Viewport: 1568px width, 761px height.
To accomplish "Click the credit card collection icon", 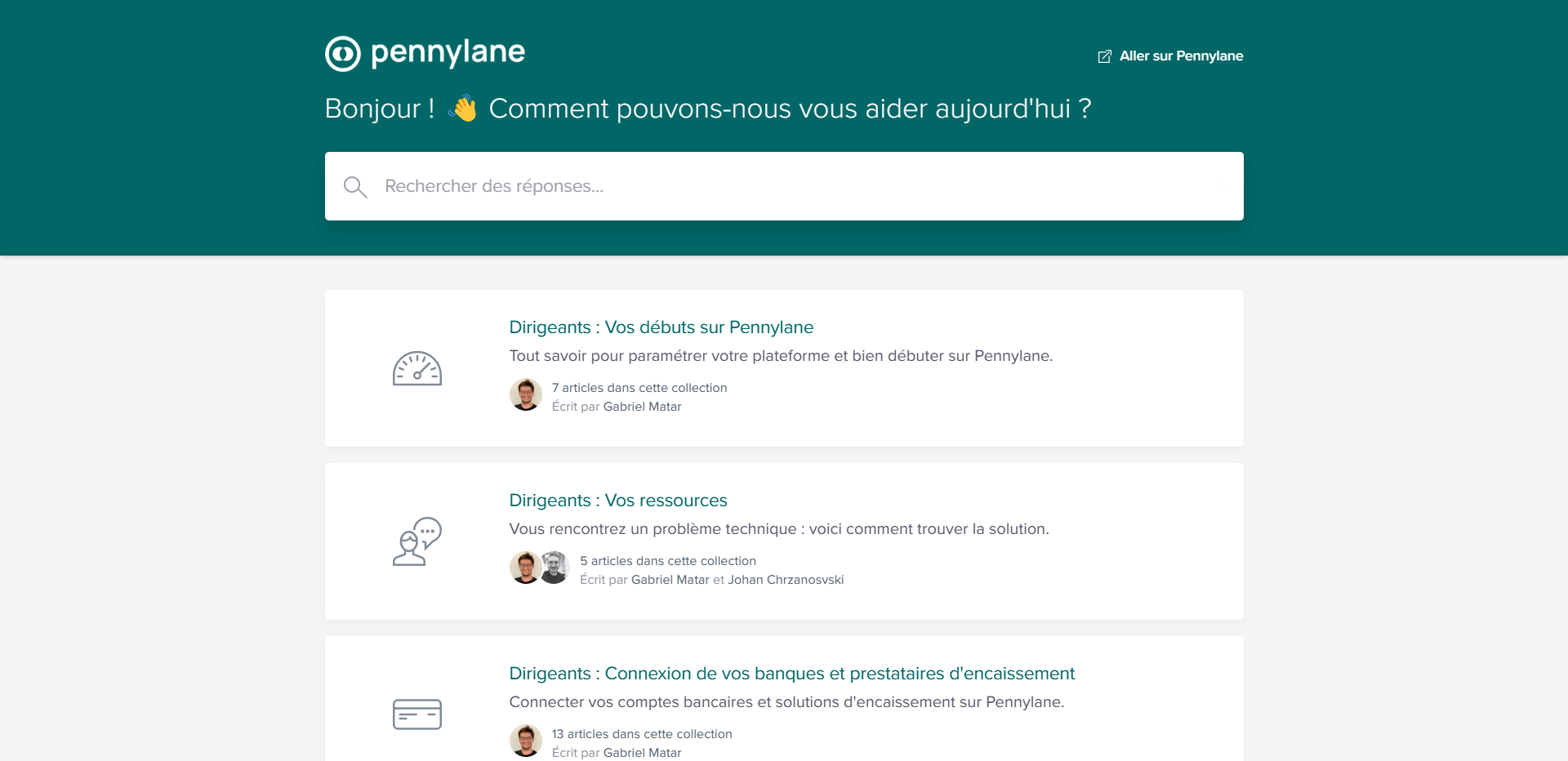I will coord(416,714).
